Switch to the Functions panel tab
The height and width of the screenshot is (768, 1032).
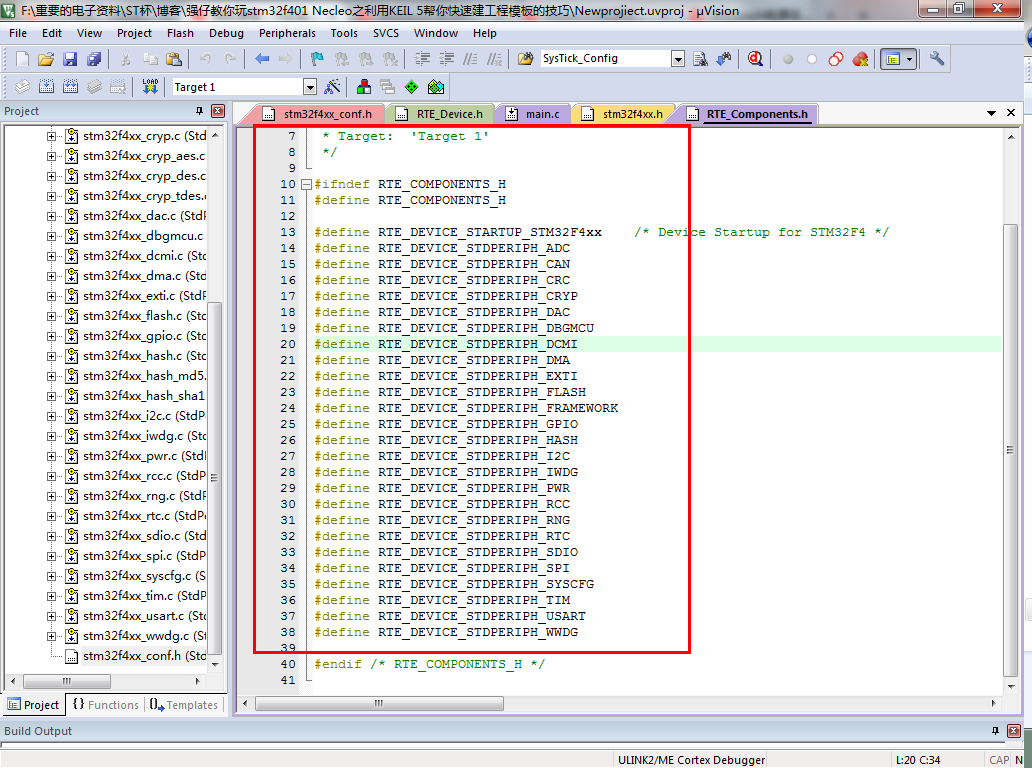(106, 704)
